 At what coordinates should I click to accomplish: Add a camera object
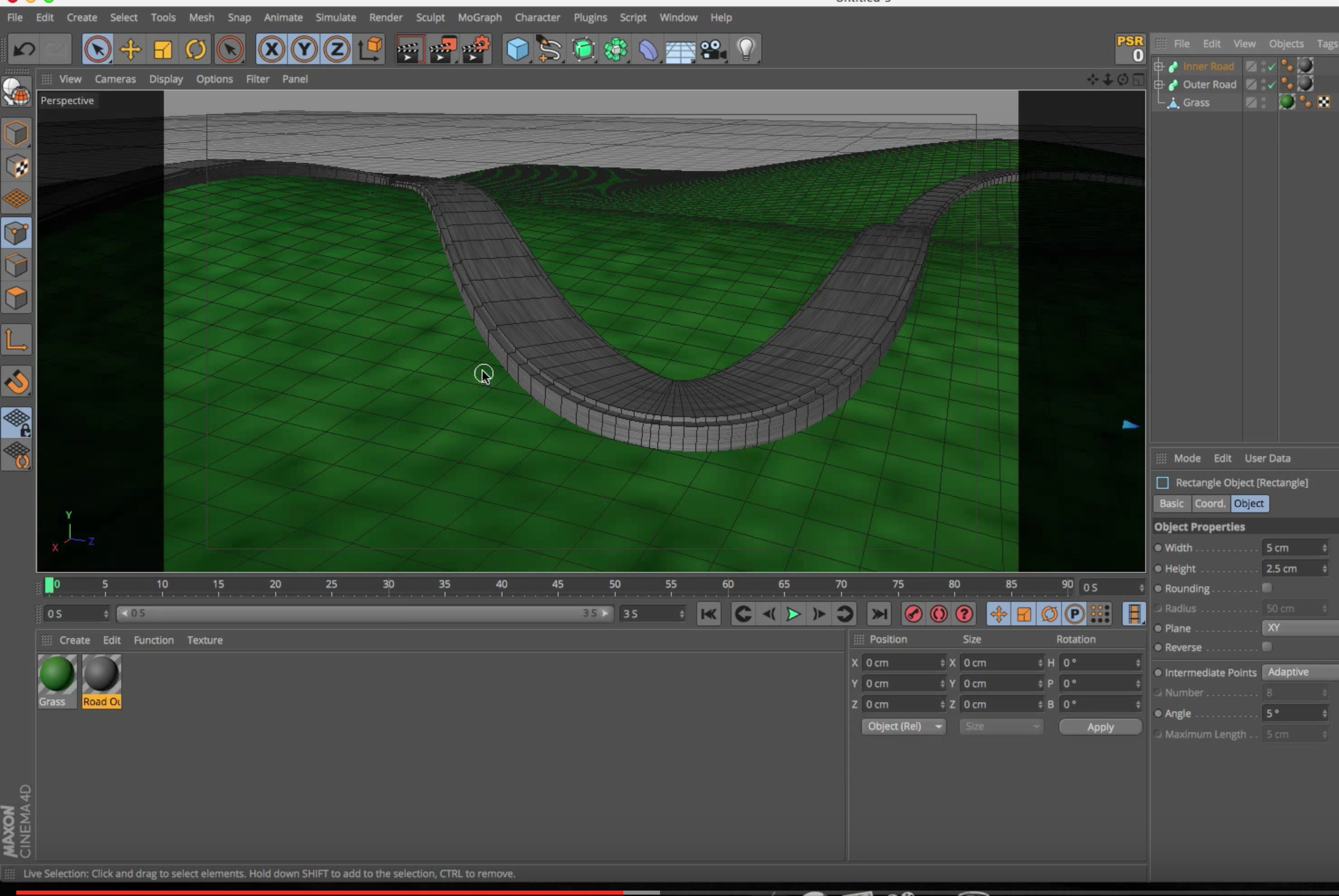pos(713,49)
